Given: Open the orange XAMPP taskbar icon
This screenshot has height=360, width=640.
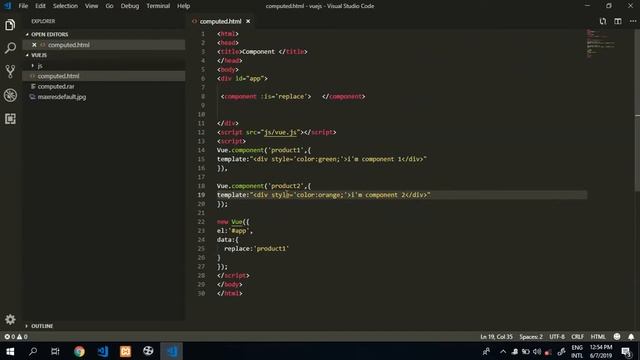Looking at the screenshot, I should coord(125,351).
